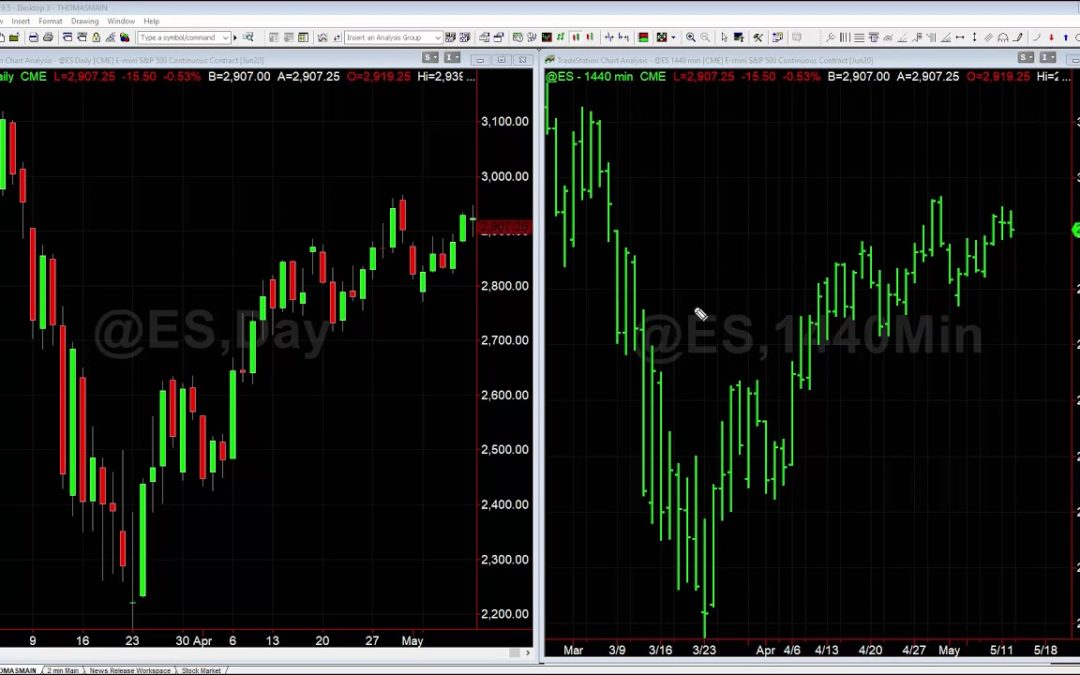Toggle the red/green bar color display icon
The image size is (1080, 675).
pyautogui.click(x=642, y=38)
